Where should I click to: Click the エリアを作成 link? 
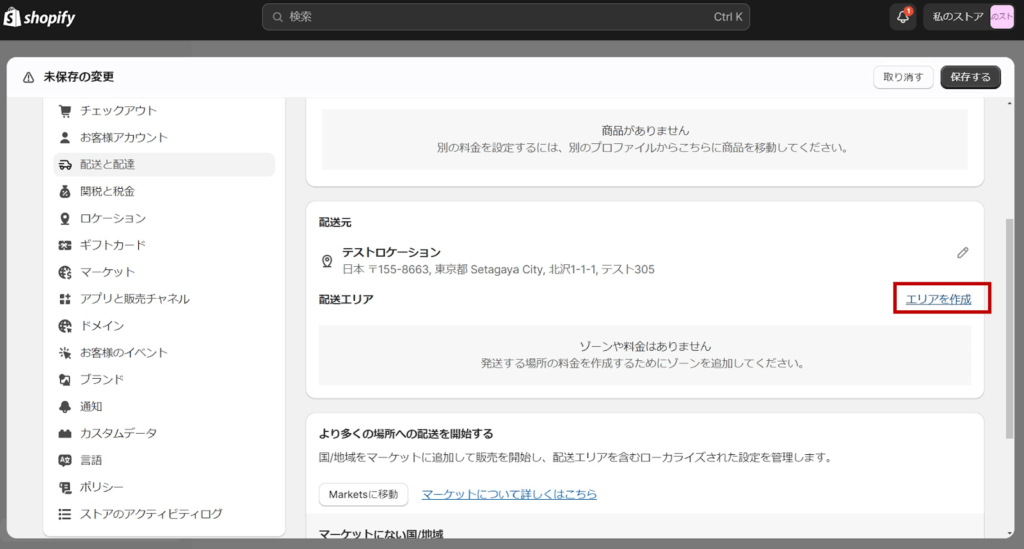[x=938, y=299]
